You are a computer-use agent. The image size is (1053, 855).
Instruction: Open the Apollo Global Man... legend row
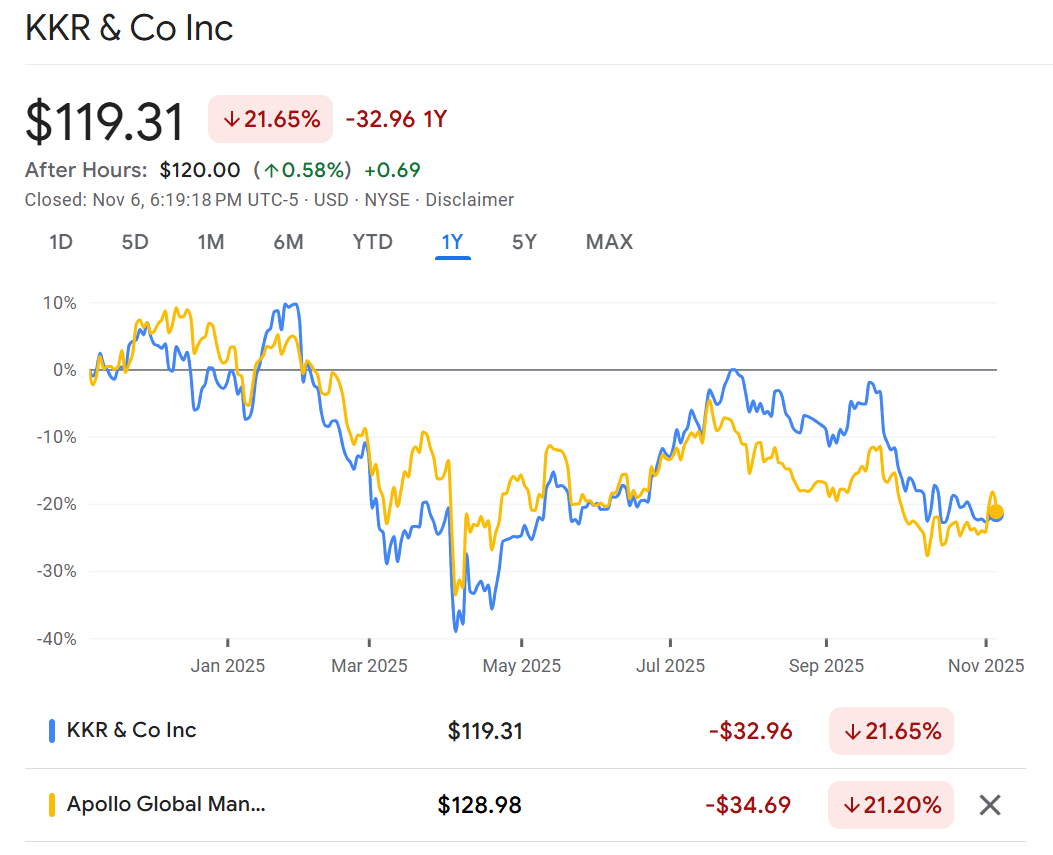(x=166, y=804)
